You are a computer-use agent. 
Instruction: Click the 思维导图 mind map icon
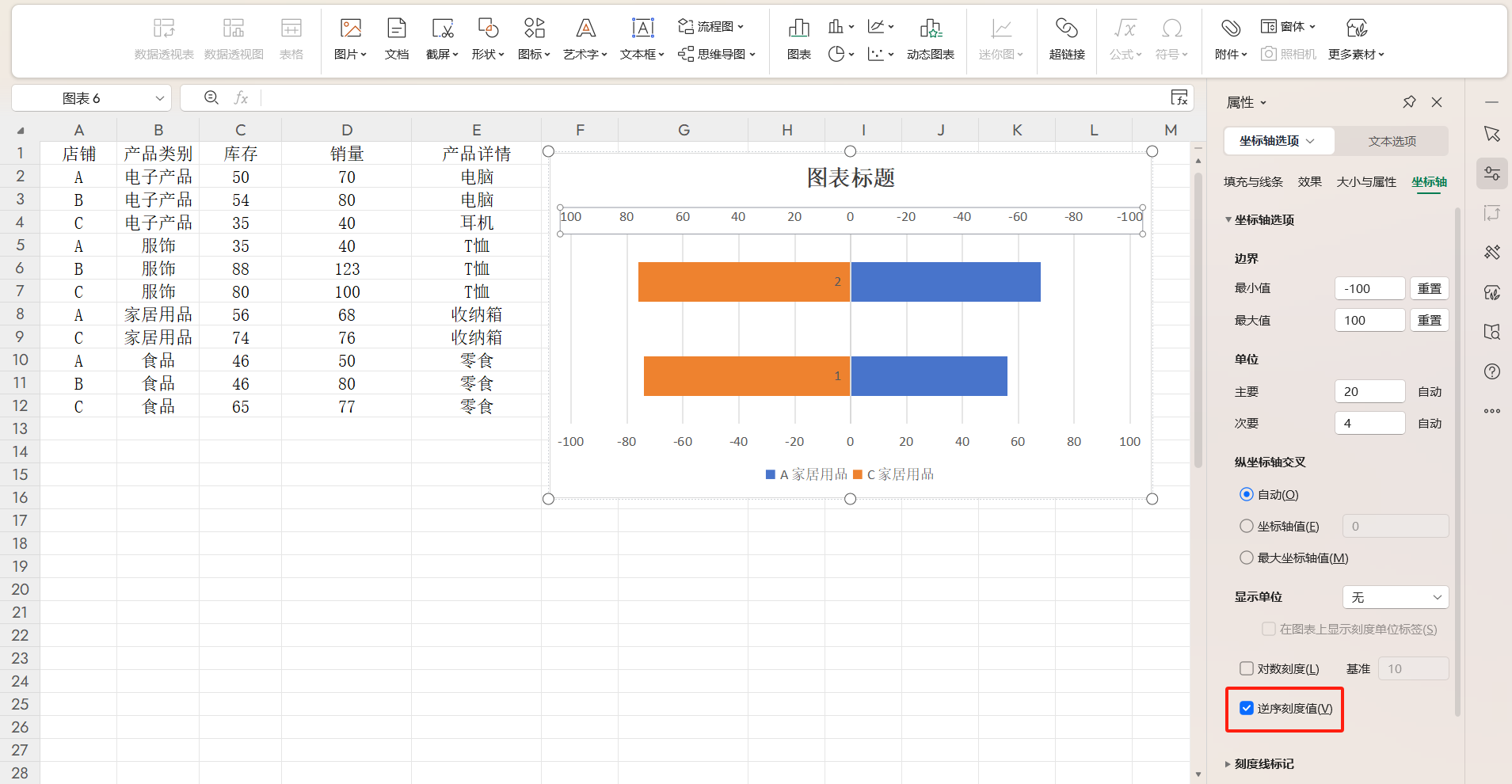point(686,54)
